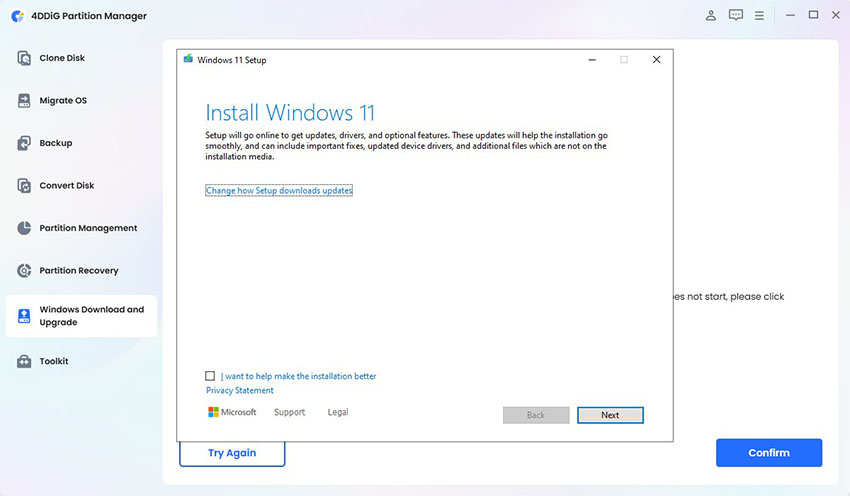Open the Privacy Statement link
The height and width of the screenshot is (496, 850).
pyautogui.click(x=240, y=390)
